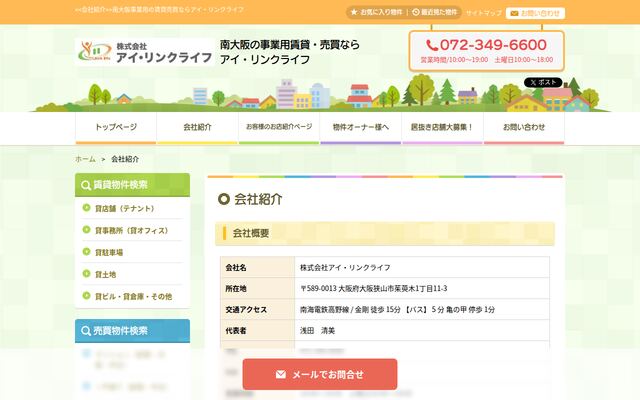Click the 代表者 table label
The width and height of the screenshot is (640, 400).
click(236, 331)
